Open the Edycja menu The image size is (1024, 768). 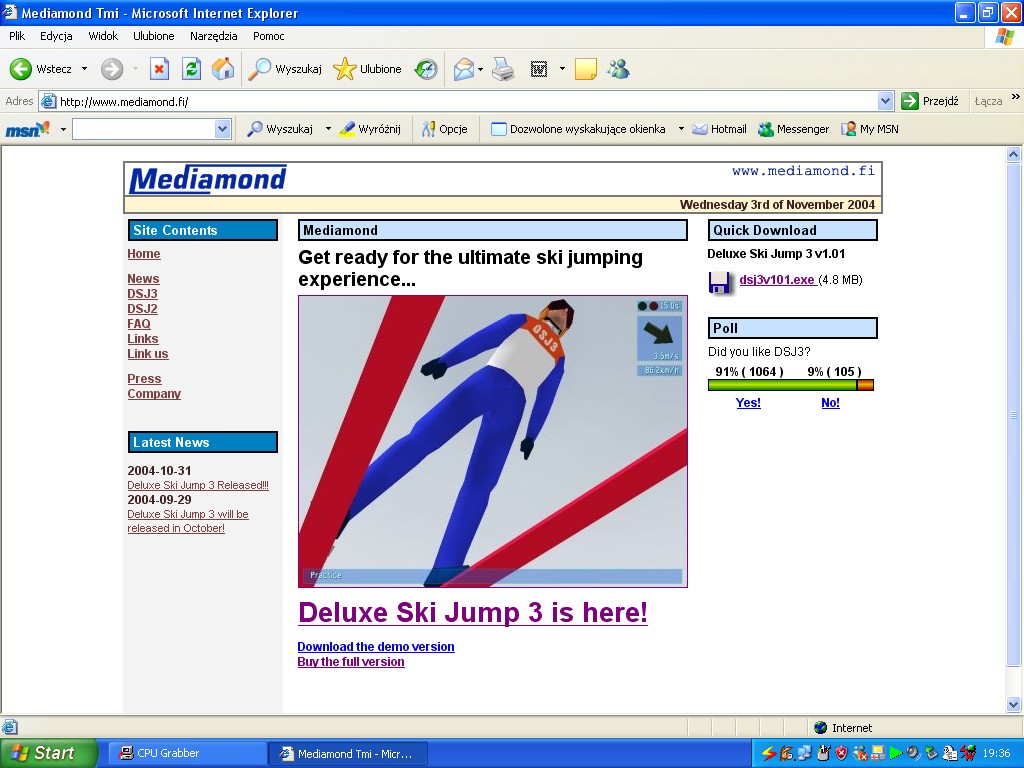point(56,36)
